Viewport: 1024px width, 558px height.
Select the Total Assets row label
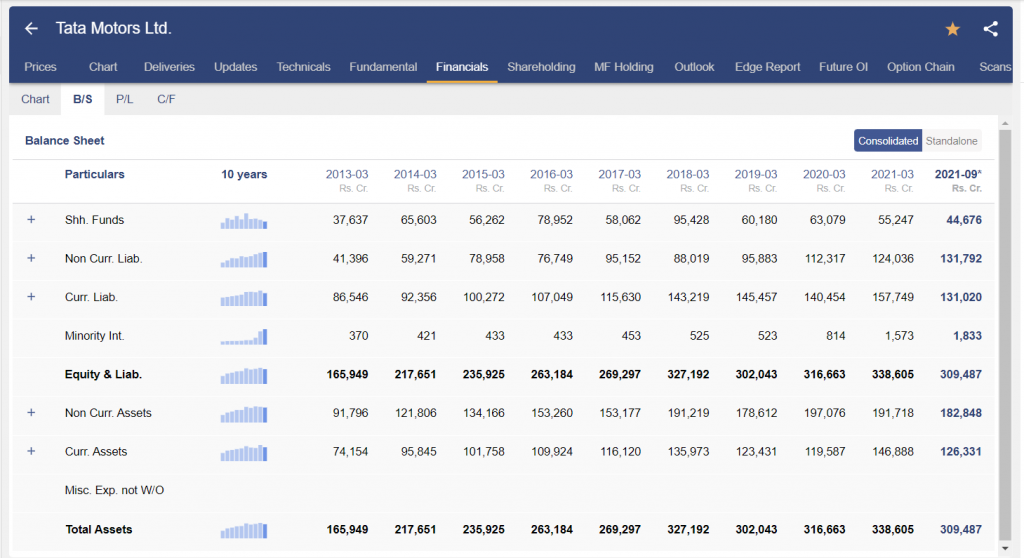[x=99, y=529]
